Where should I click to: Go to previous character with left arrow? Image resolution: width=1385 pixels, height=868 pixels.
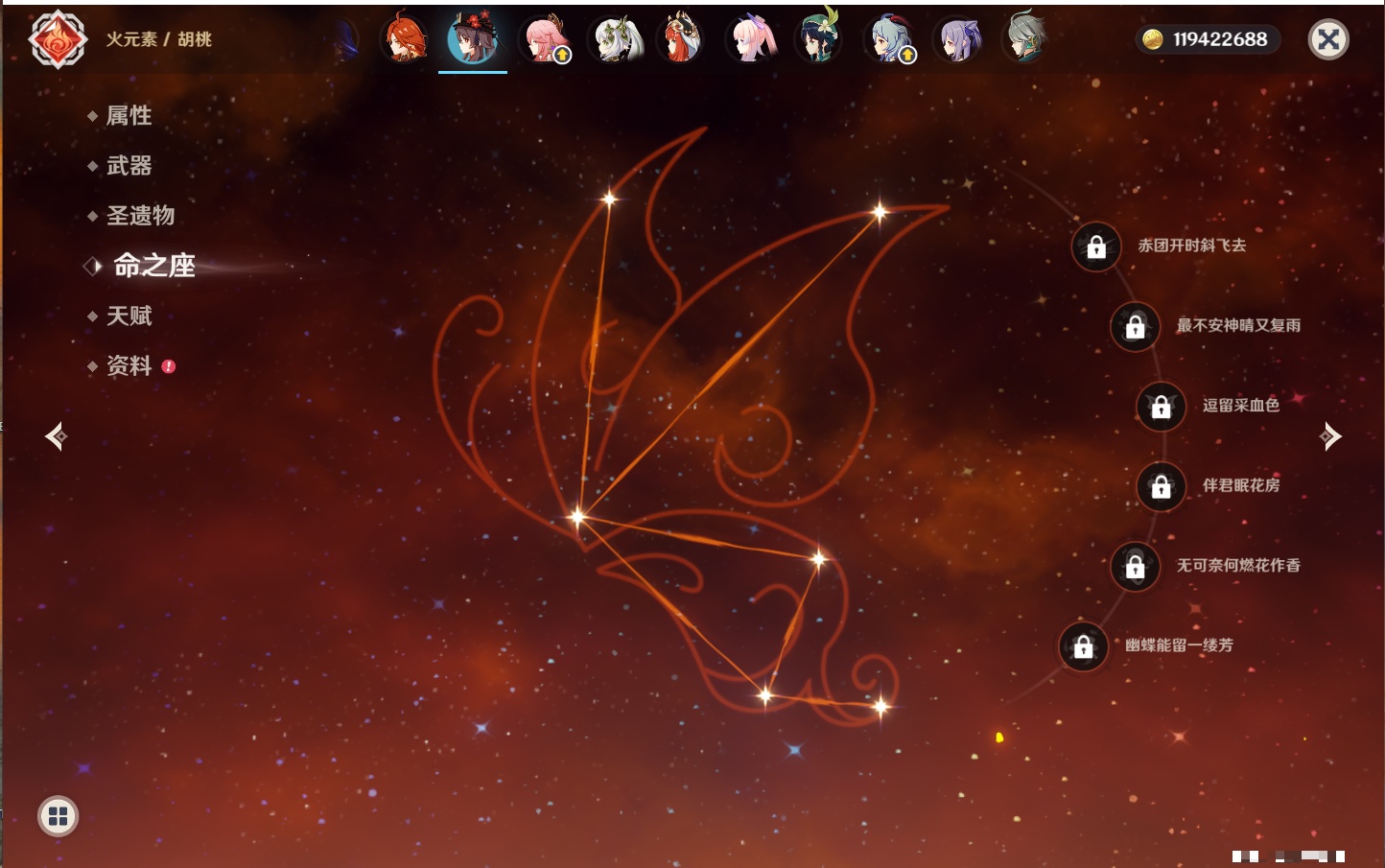click(57, 436)
